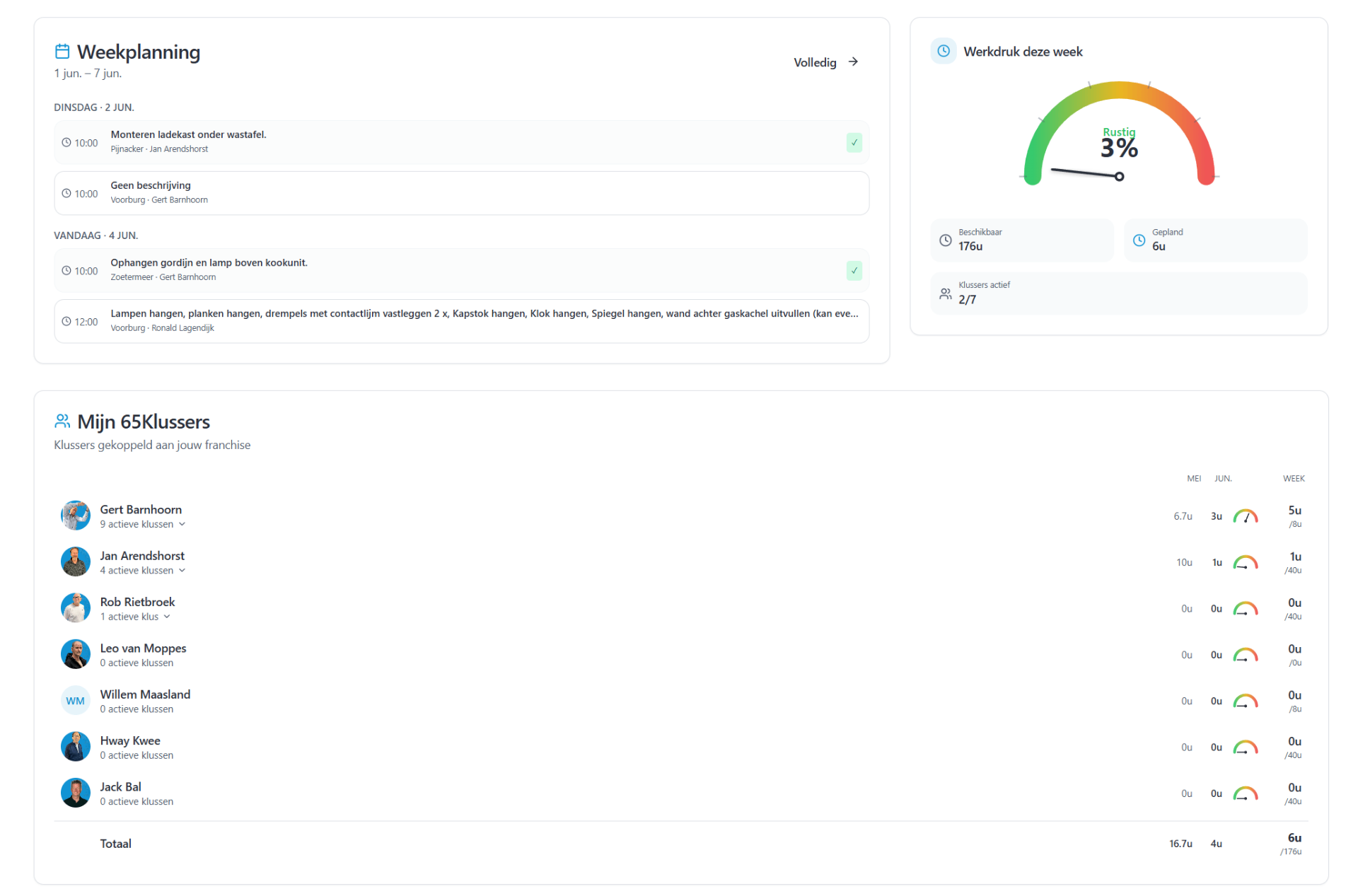This screenshot has height=896, width=1358.
Task: Click the WM initials avatar of Willem Maasland
Action: [76, 701]
